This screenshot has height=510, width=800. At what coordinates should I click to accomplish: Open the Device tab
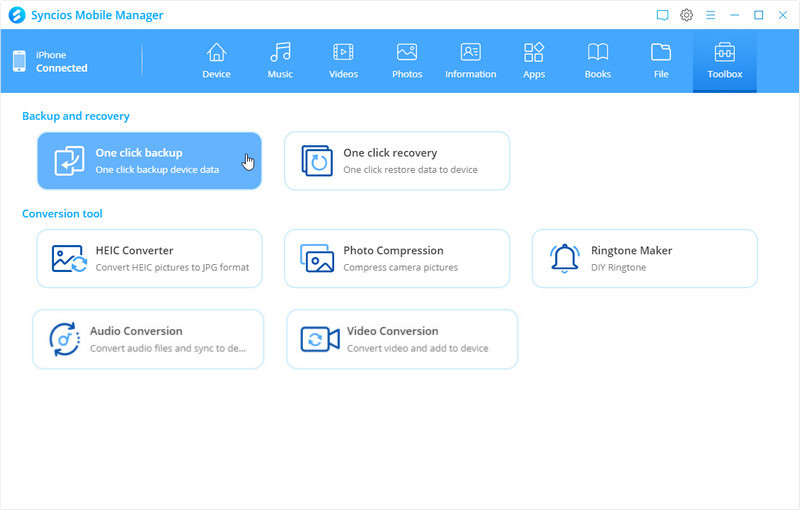coord(216,61)
